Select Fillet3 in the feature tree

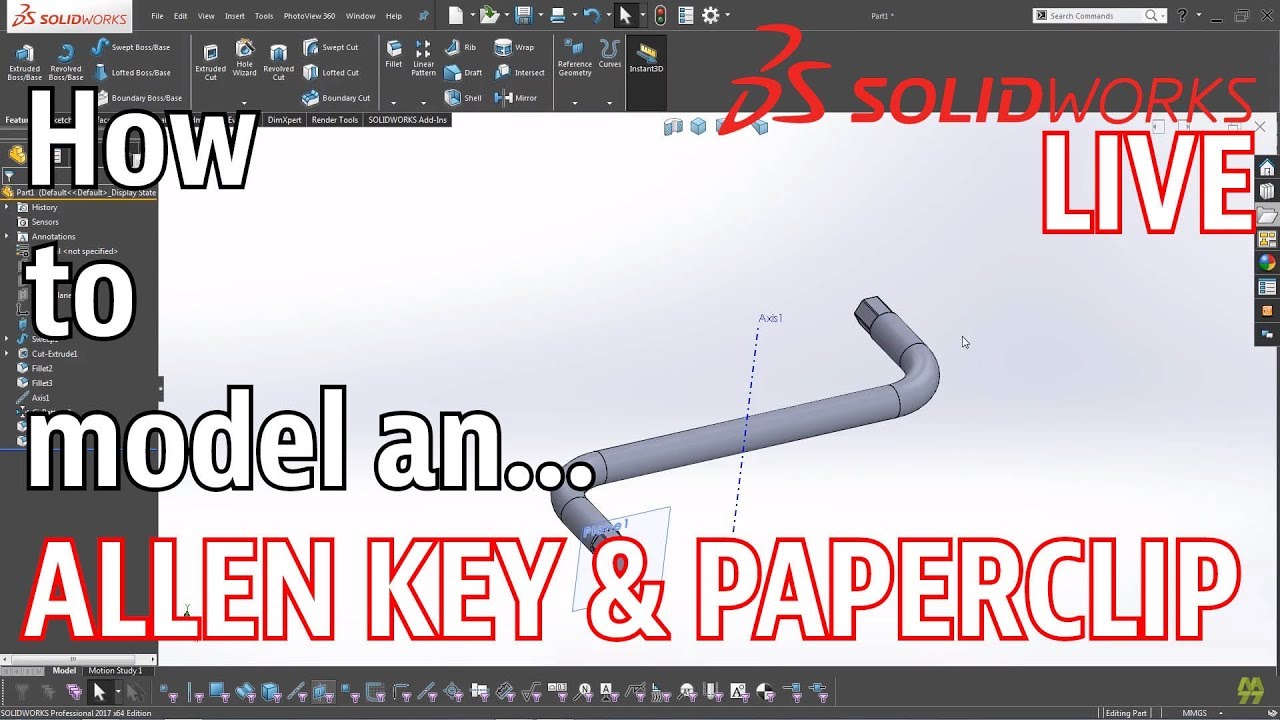click(42, 383)
